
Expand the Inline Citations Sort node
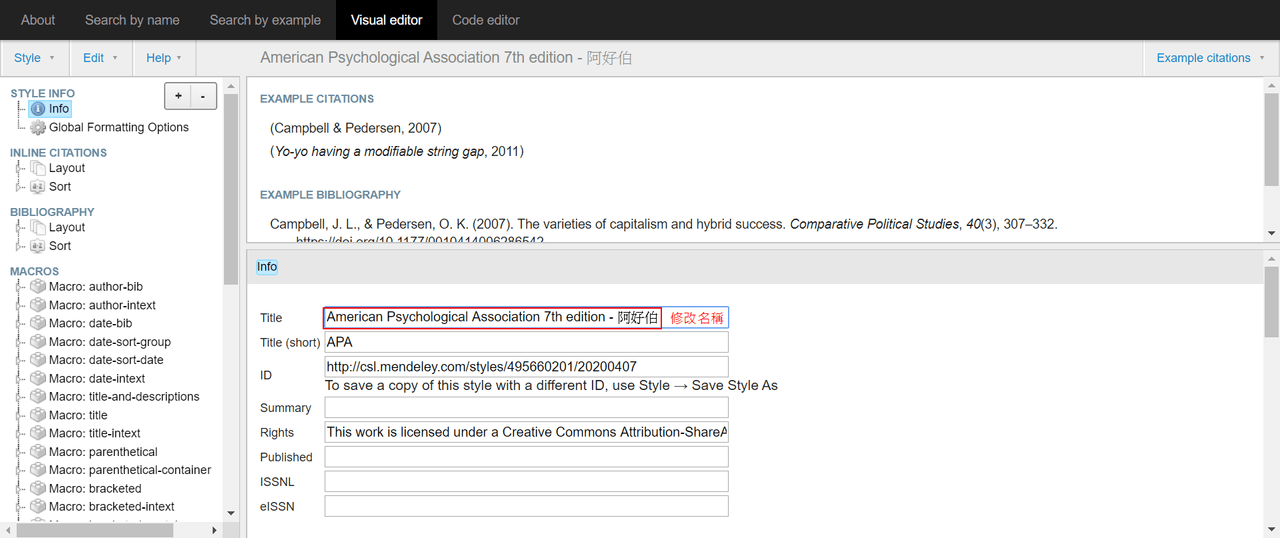coord(19,187)
